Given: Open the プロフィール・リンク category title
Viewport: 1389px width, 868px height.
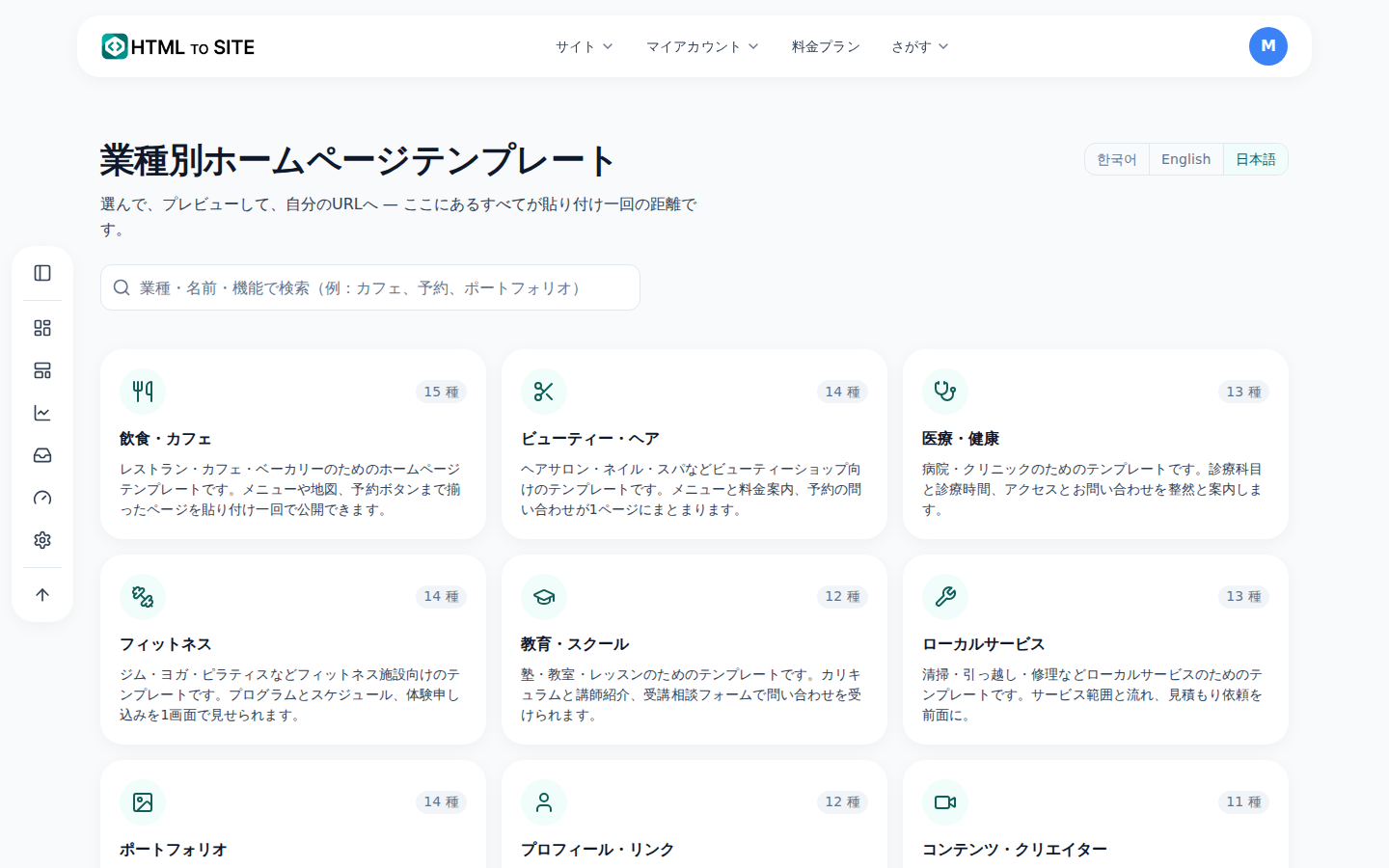Looking at the screenshot, I should pyautogui.click(x=598, y=850).
